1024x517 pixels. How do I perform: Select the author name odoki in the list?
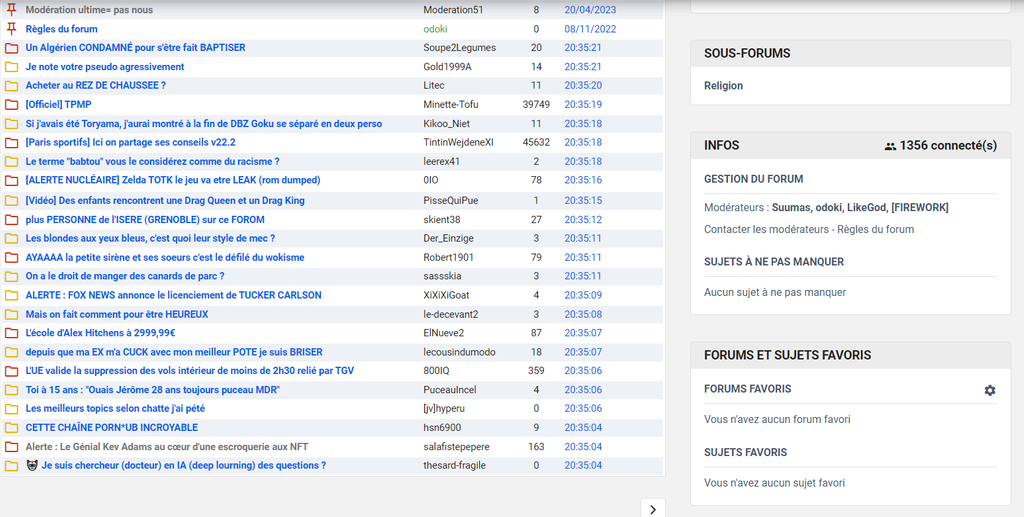coord(435,29)
